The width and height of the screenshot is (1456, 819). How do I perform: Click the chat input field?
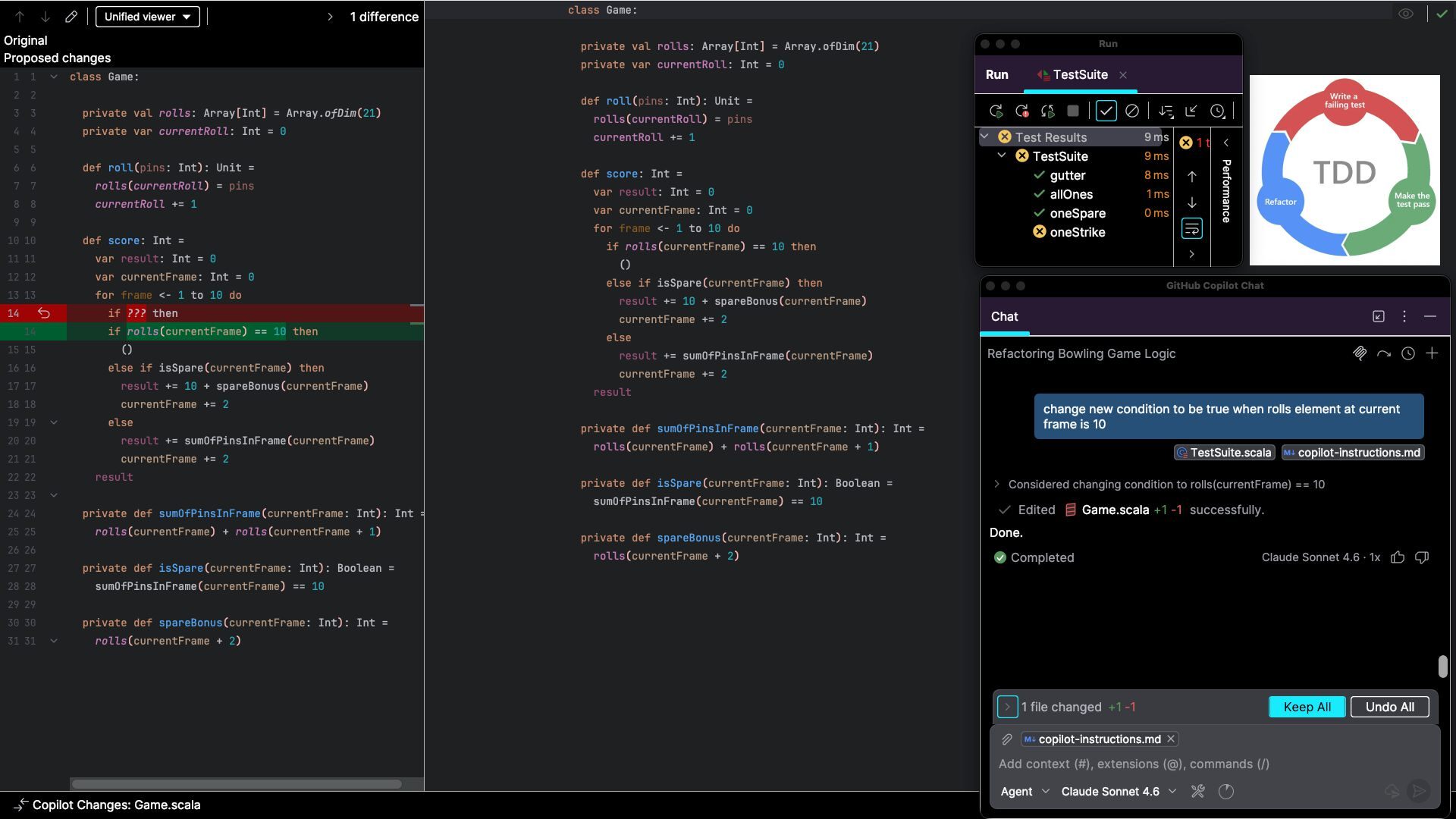[x=1213, y=764]
